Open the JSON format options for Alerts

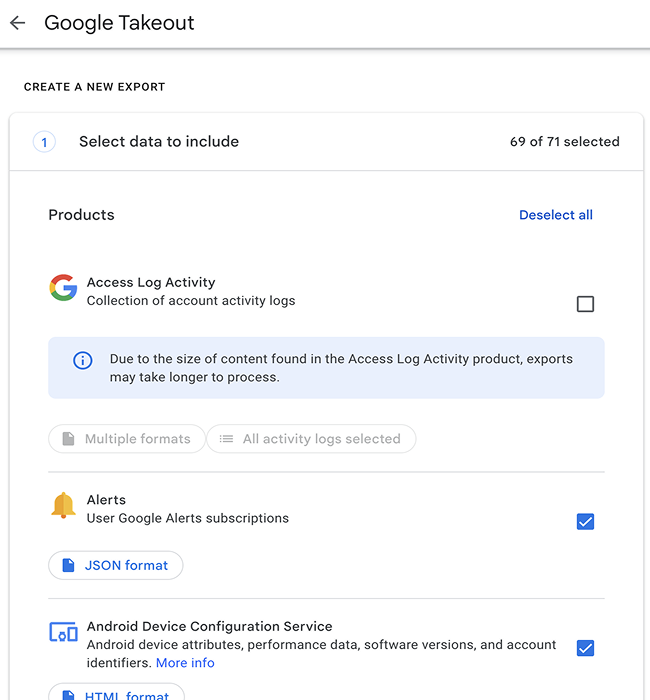[x=116, y=565]
